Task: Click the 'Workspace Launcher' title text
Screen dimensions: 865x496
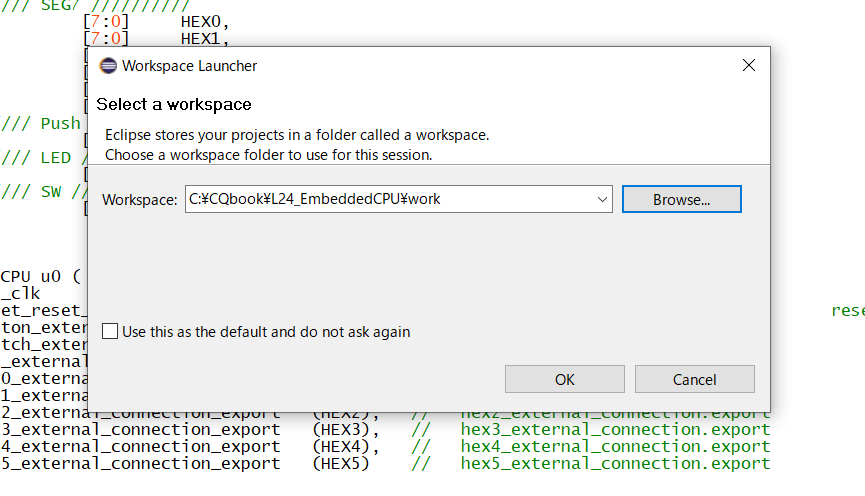Action: (x=189, y=66)
